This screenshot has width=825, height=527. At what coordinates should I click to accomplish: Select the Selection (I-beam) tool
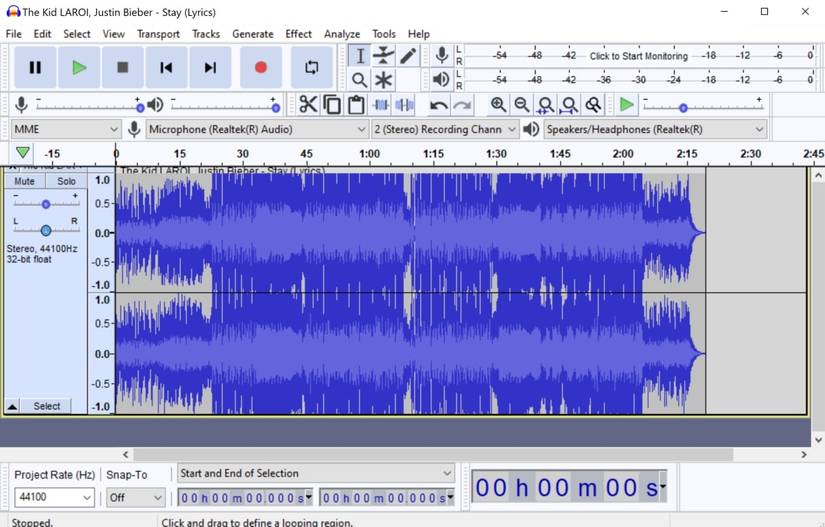click(x=360, y=56)
